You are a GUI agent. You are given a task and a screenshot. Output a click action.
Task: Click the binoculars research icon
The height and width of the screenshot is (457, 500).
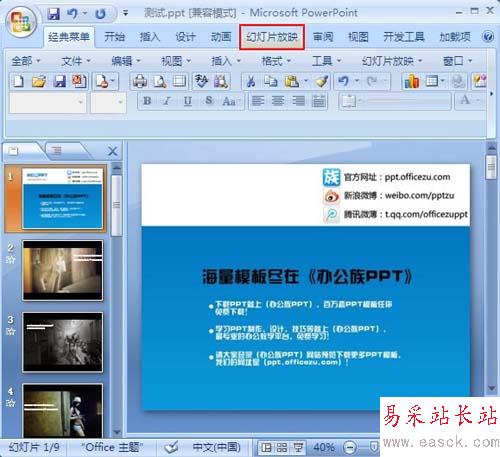221,81
